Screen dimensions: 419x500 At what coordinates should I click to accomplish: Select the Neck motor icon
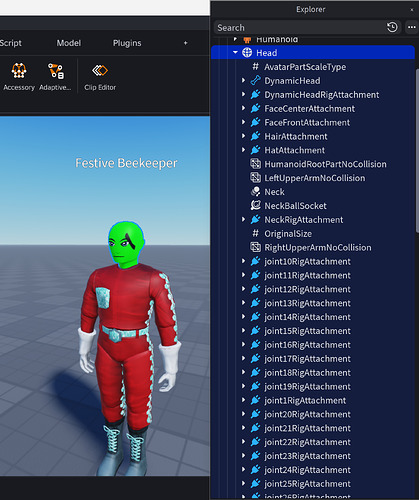click(x=256, y=192)
